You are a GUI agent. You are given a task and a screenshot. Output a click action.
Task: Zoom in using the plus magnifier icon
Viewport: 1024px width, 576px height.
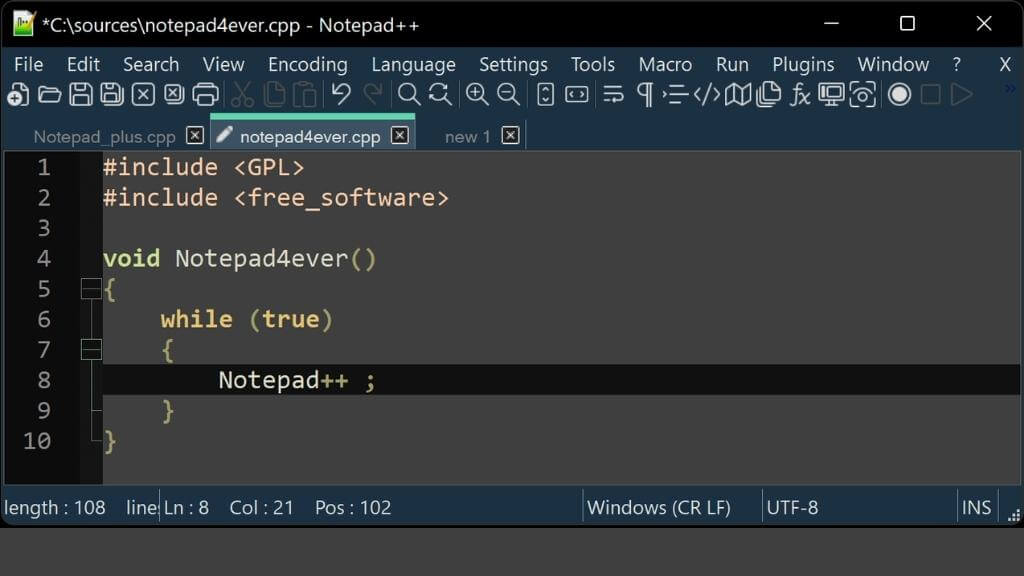tap(477, 95)
